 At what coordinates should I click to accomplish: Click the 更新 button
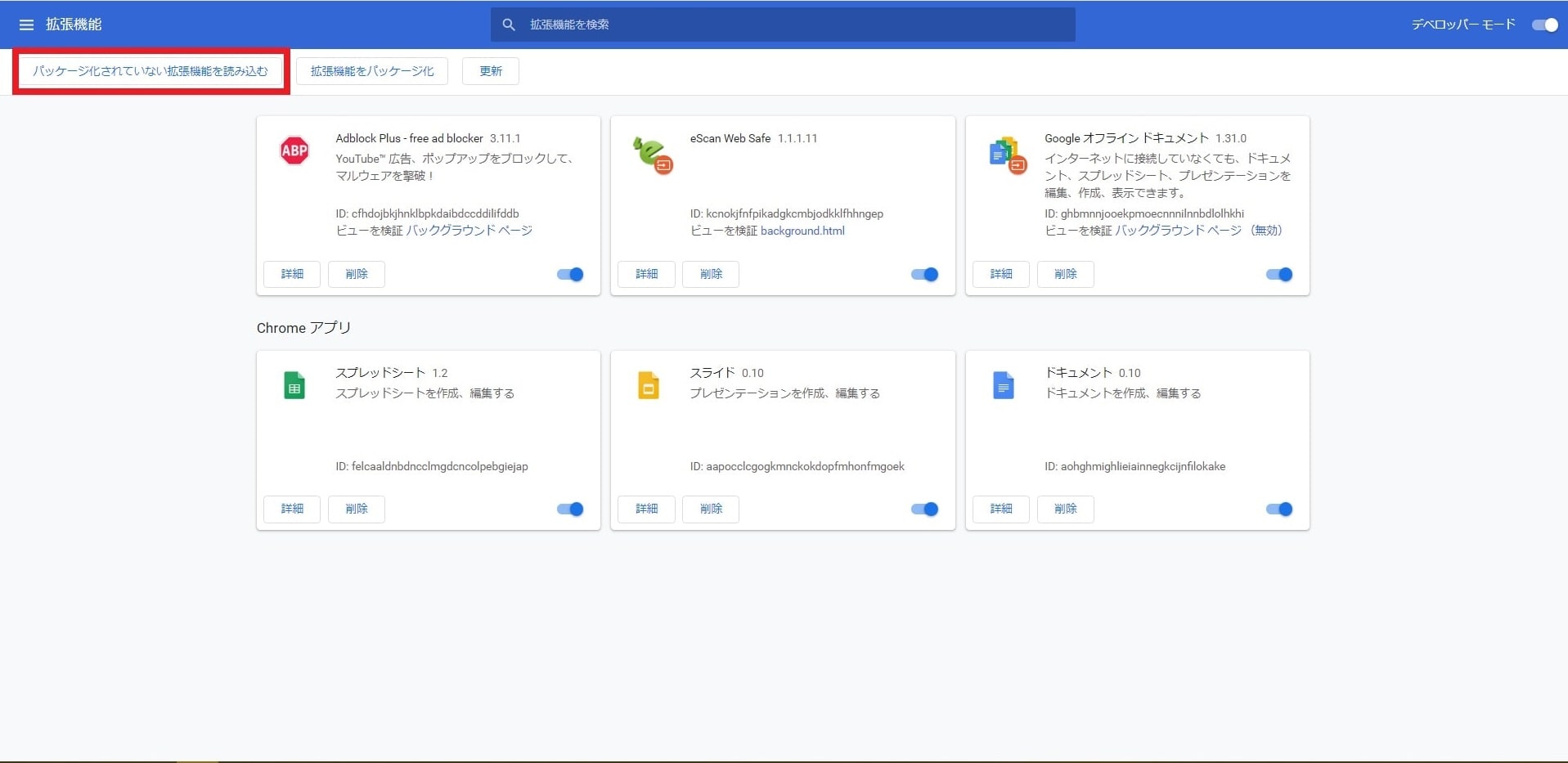click(491, 71)
